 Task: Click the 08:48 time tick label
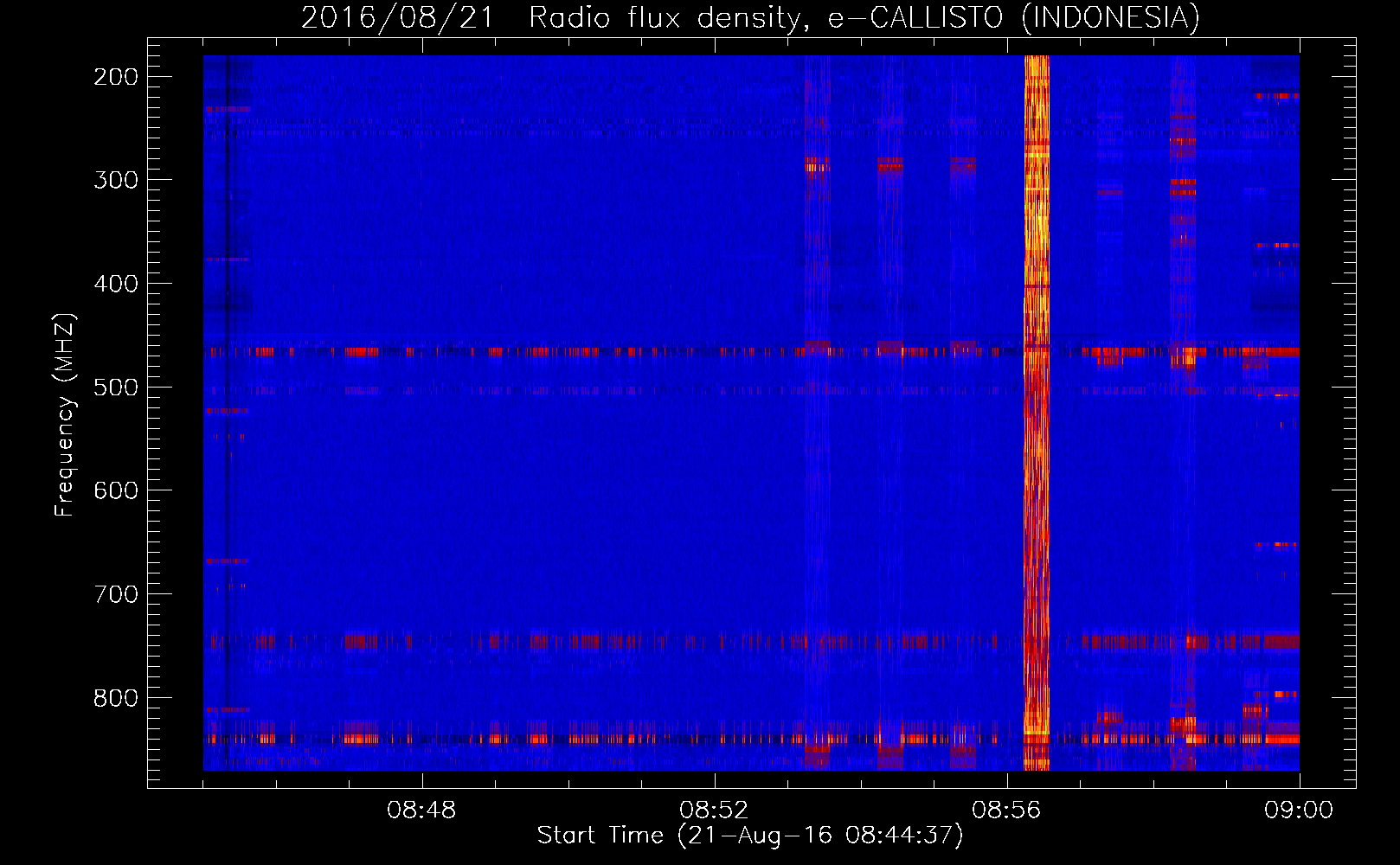(x=421, y=811)
